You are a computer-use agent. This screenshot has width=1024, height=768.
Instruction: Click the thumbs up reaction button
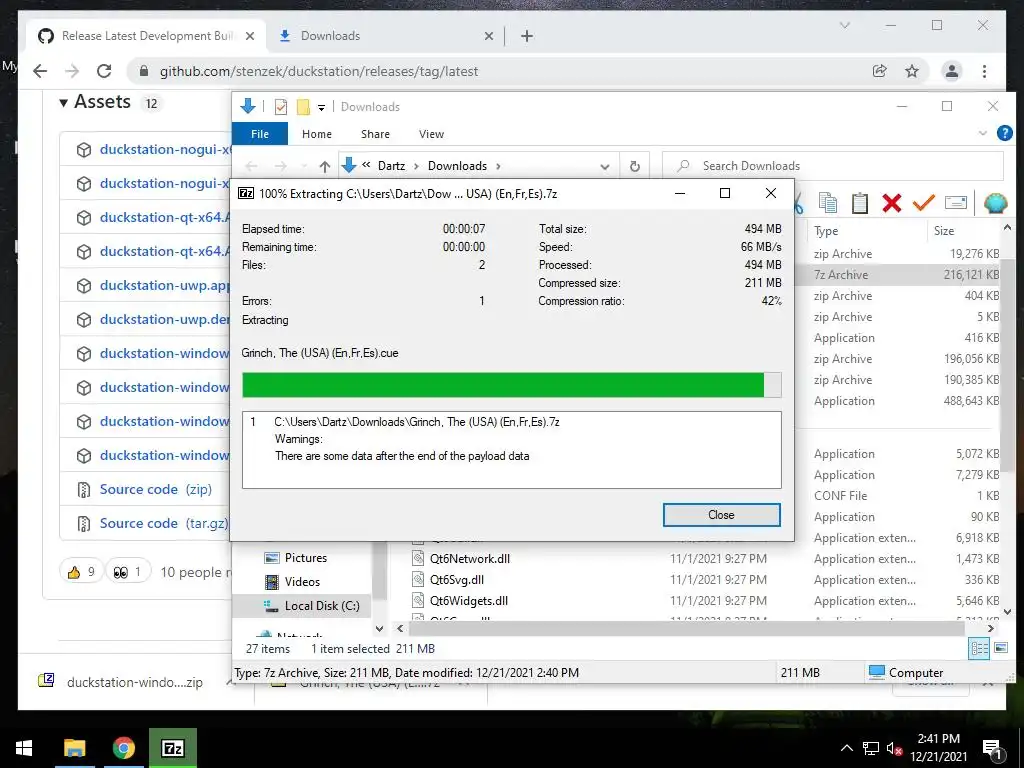[x=82, y=572]
